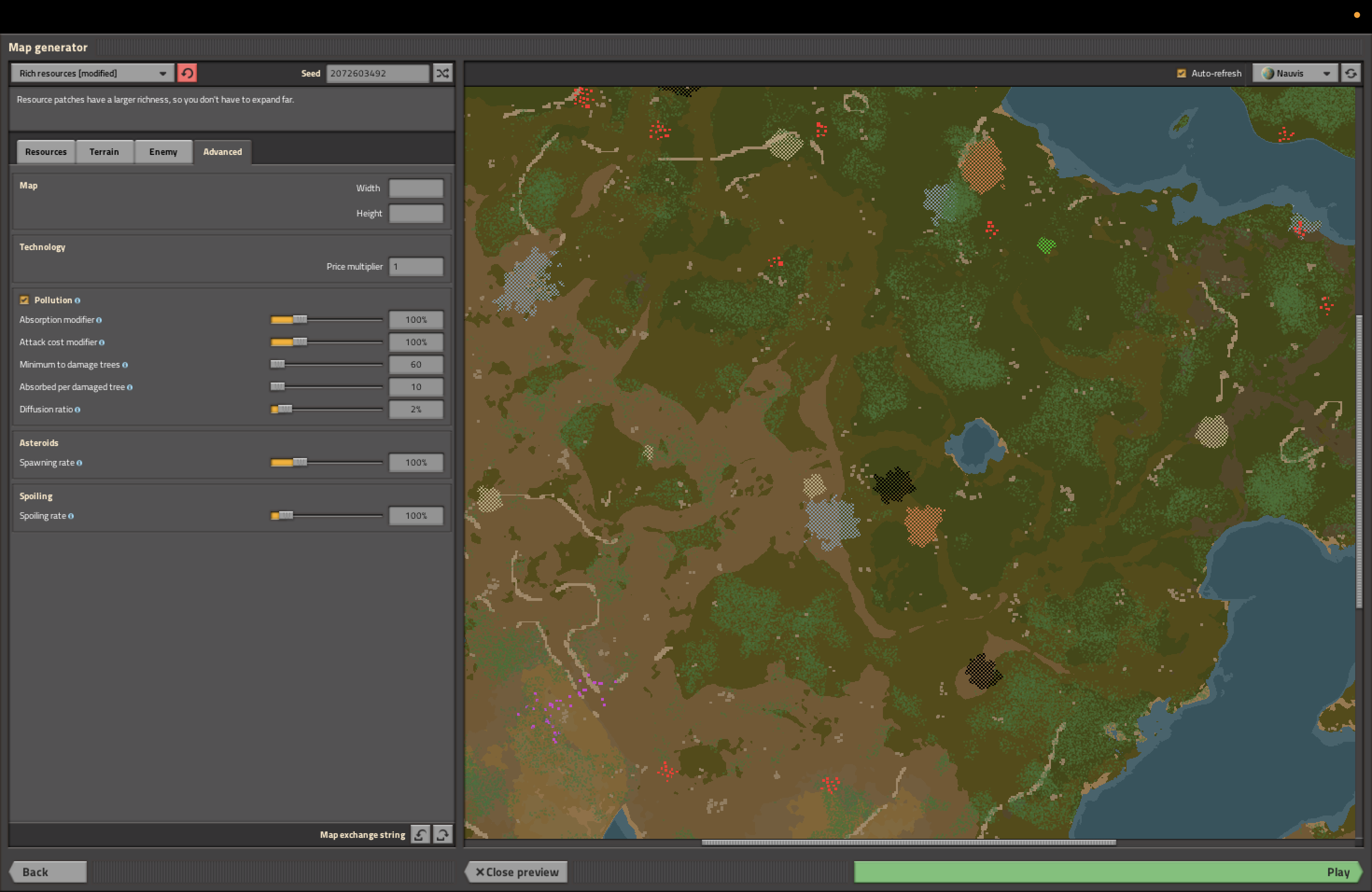Image resolution: width=1372 pixels, height=892 pixels.
Task: Switch to the Enemy tab
Action: [163, 152]
